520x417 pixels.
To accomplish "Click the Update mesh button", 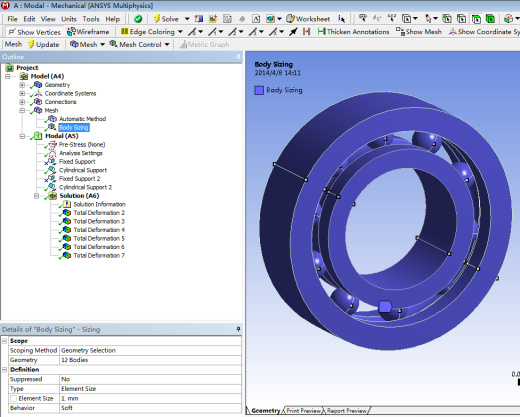I will pyautogui.click(x=44, y=44).
